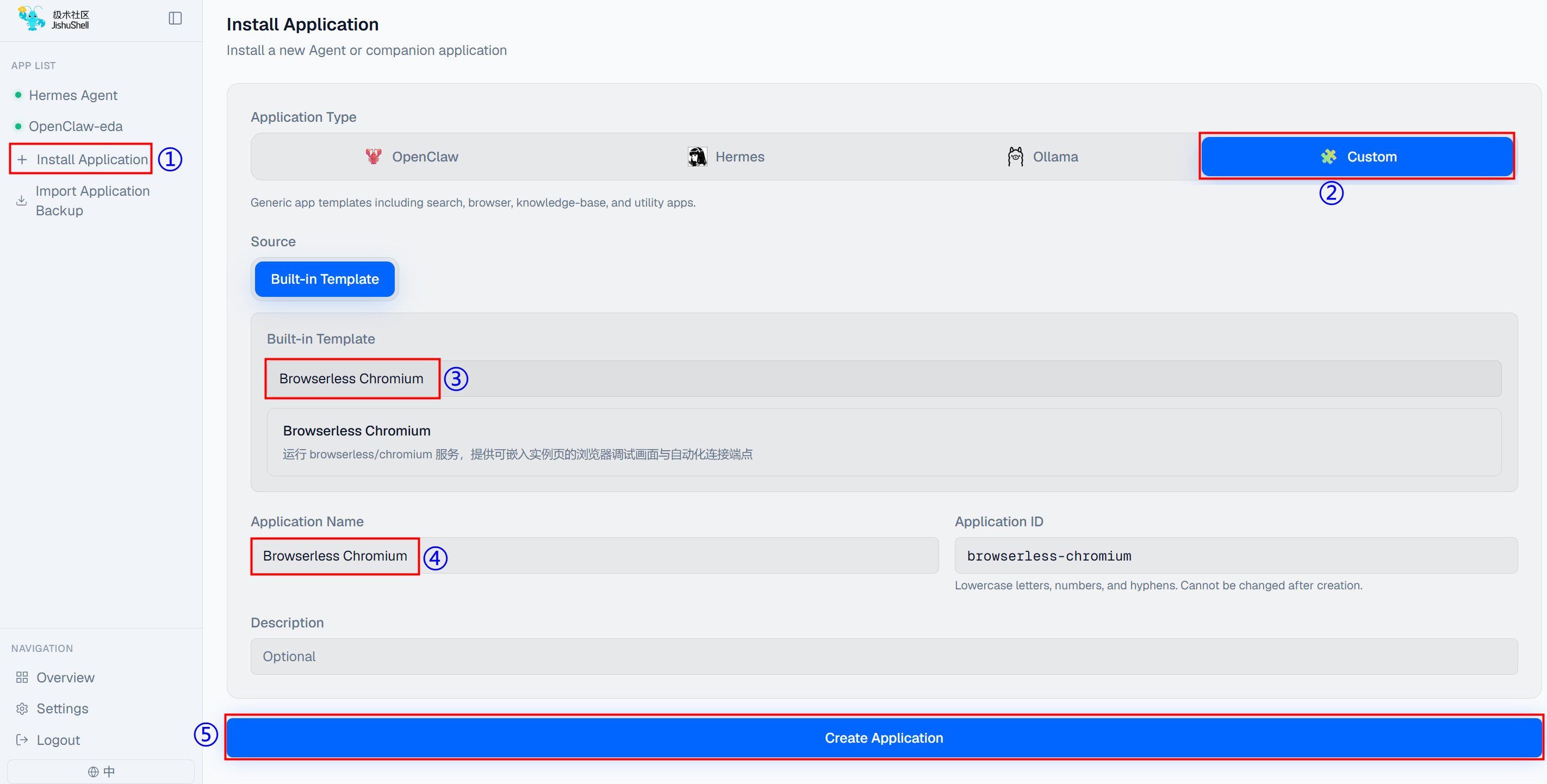This screenshot has width=1547, height=784.
Task: Open Install Application in sidebar
Action: point(92,159)
